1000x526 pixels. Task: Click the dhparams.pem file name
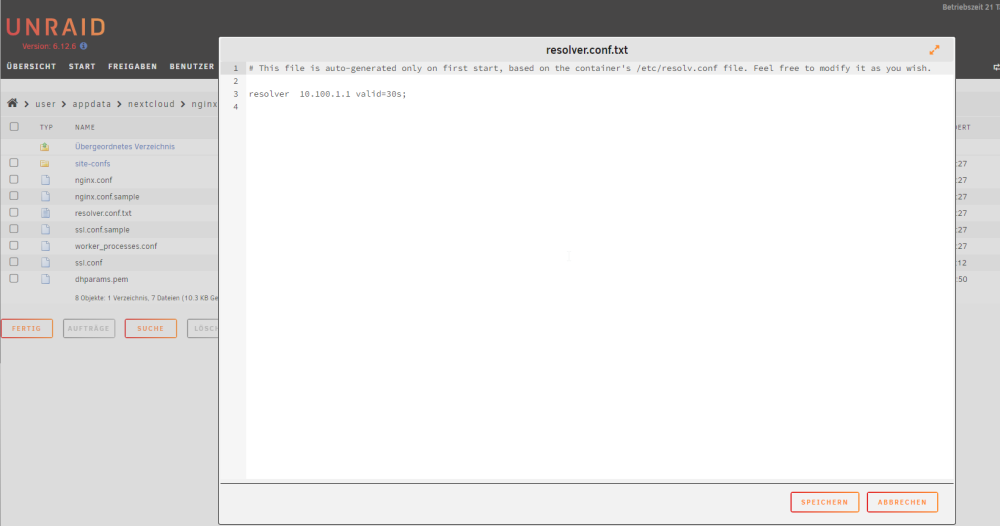coord(101,279)
